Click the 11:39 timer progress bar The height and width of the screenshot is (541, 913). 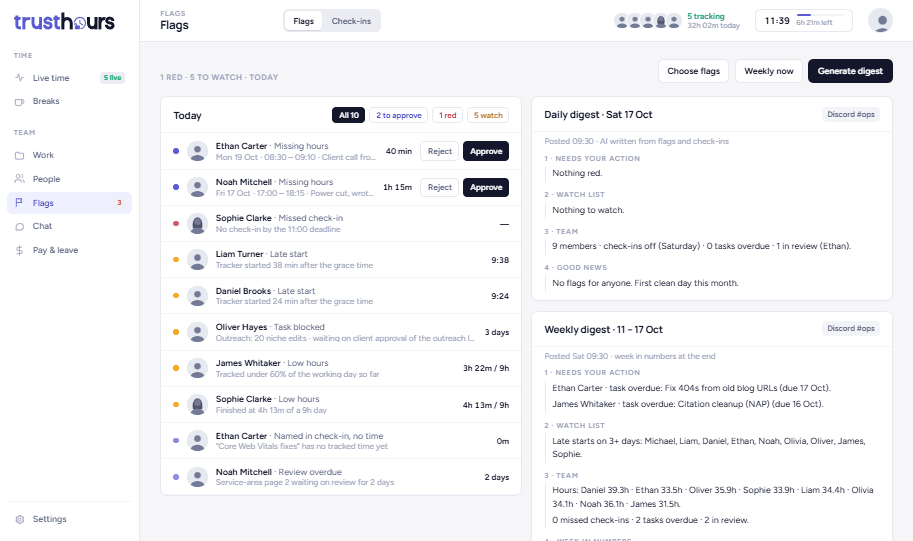click(820, 15)
